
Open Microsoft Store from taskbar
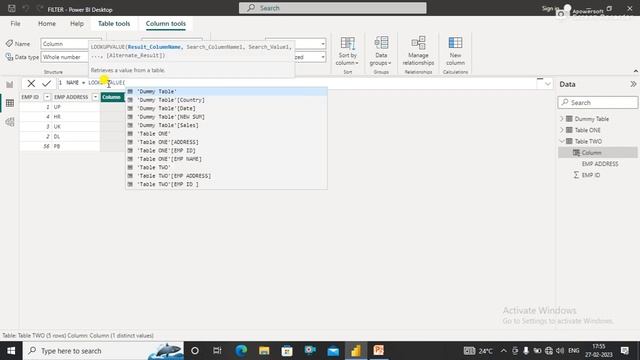click(287, 351)
